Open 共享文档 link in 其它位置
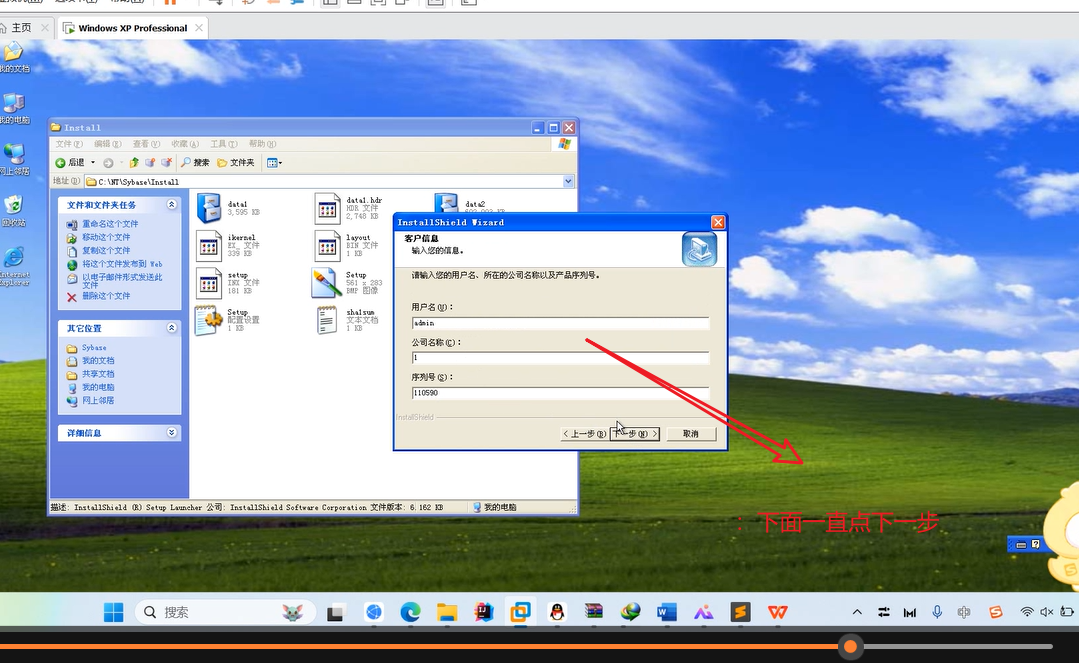The image size is (1079, 663). click(98, 374)
